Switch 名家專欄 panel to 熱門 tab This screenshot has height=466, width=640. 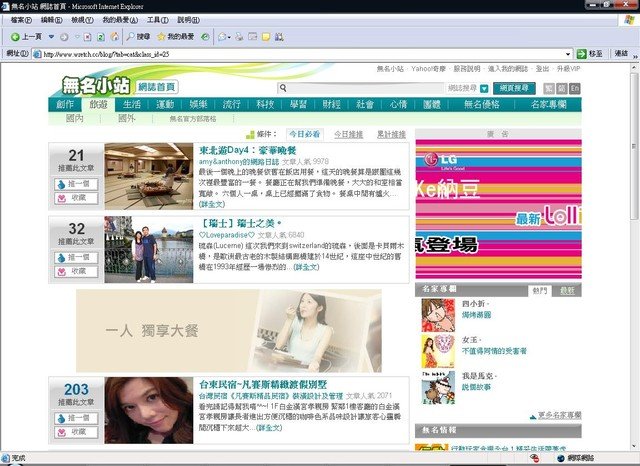tap(540, 291)
